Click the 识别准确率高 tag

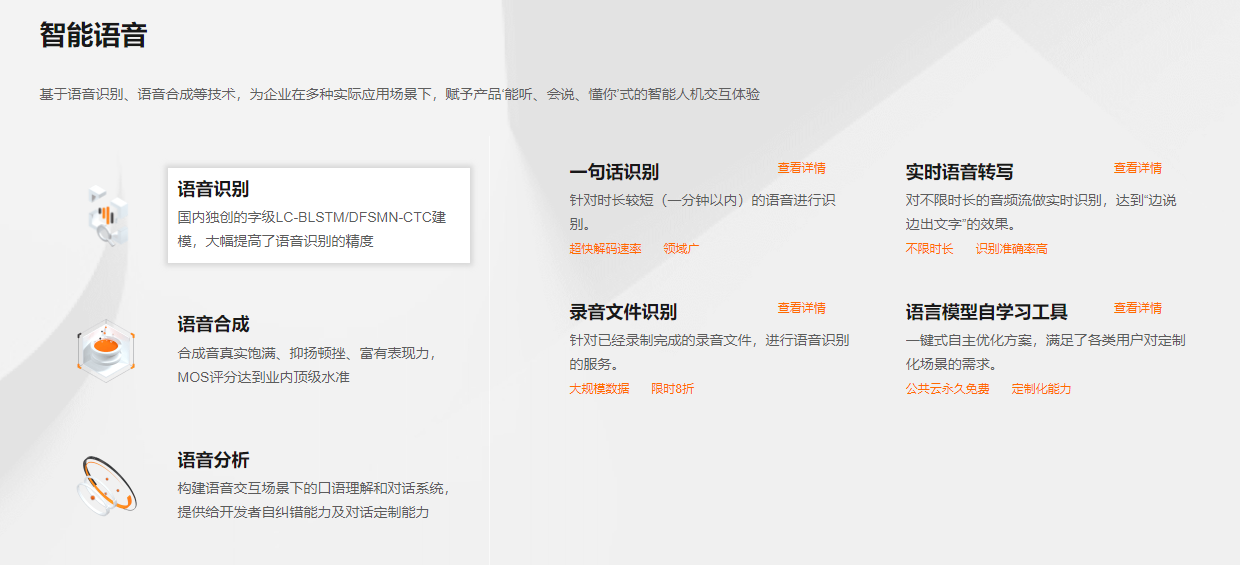pos(1011,248)
